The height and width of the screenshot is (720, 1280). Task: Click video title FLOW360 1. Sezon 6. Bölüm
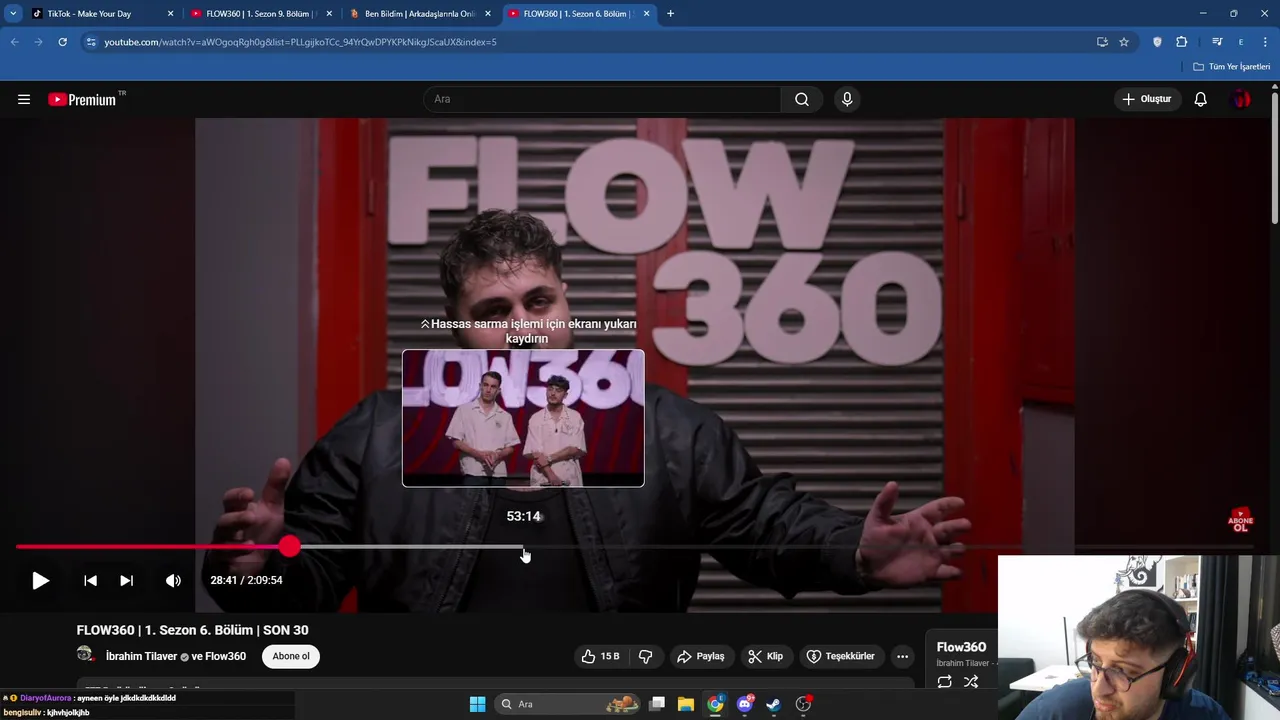(x=192, y=630)
